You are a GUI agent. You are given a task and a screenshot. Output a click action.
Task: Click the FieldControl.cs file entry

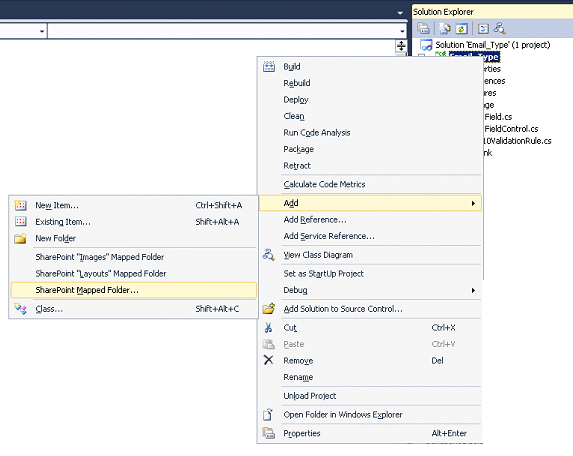tap(511, 129)
